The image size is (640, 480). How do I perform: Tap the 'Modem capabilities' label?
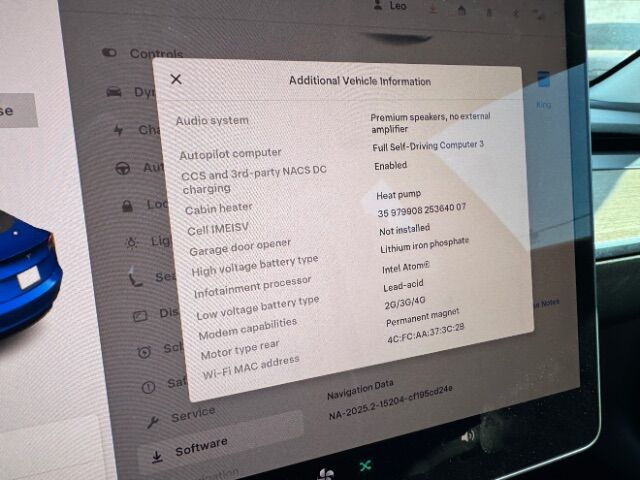point(247,329)
